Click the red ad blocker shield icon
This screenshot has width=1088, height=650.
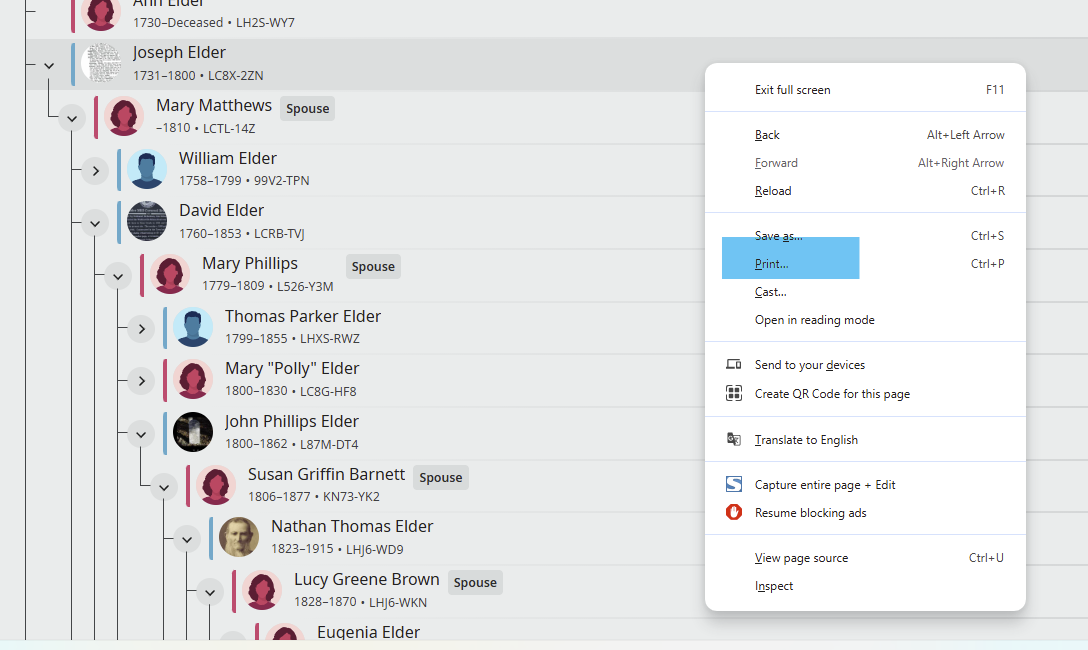pos(733,512)
